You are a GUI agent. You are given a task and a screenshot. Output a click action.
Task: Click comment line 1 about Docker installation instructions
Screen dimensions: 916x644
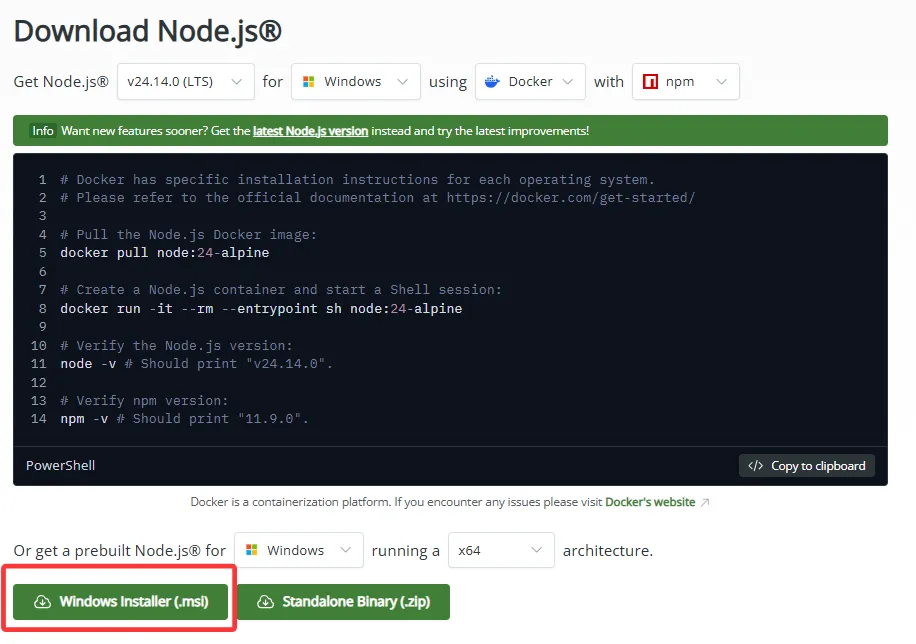pos(358,179)
